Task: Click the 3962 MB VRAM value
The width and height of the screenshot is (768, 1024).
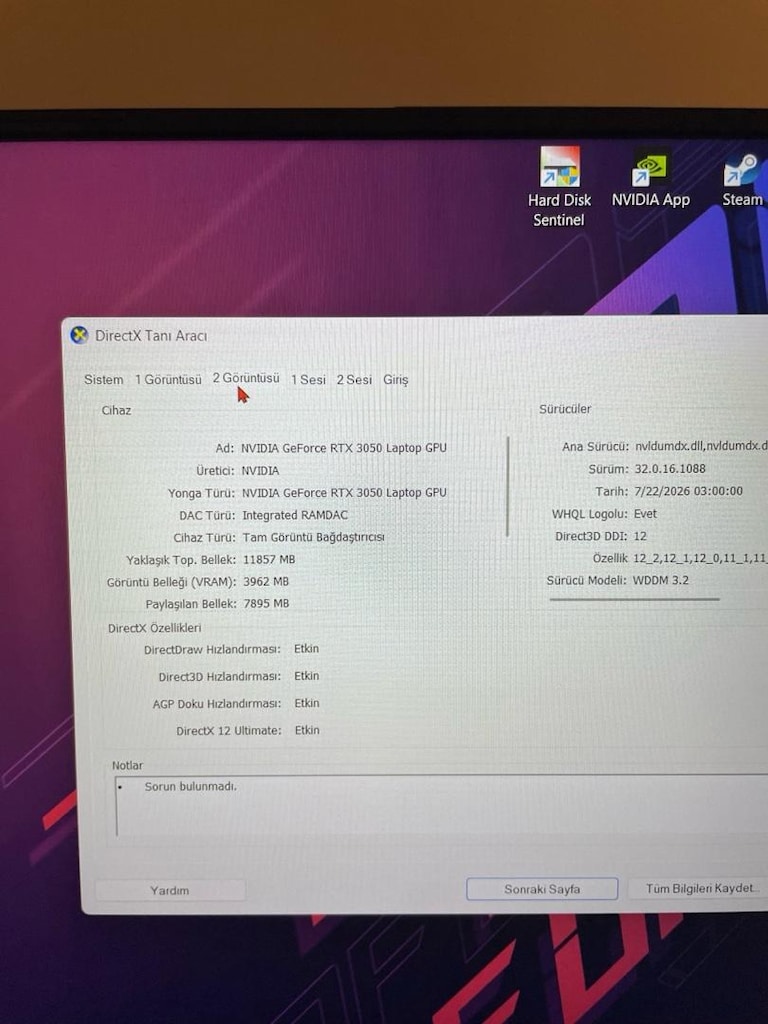Action: click(266, 582)
